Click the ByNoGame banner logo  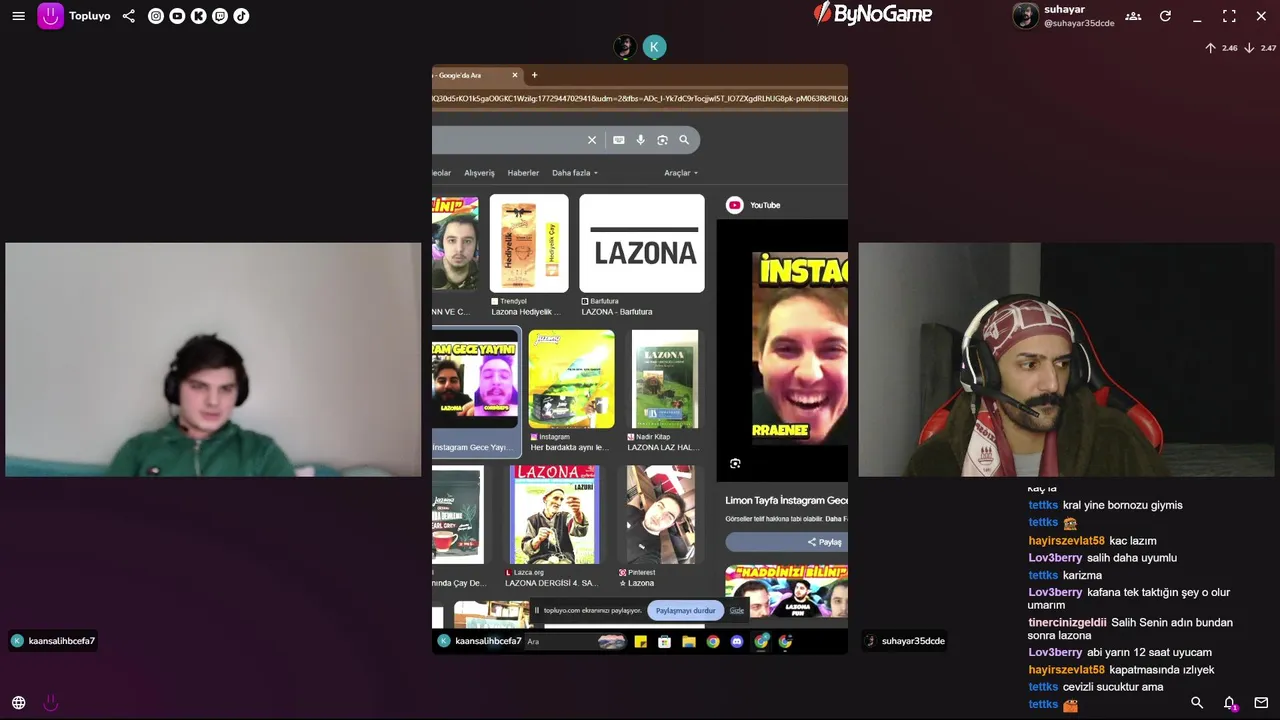click(x=872, y=14)
